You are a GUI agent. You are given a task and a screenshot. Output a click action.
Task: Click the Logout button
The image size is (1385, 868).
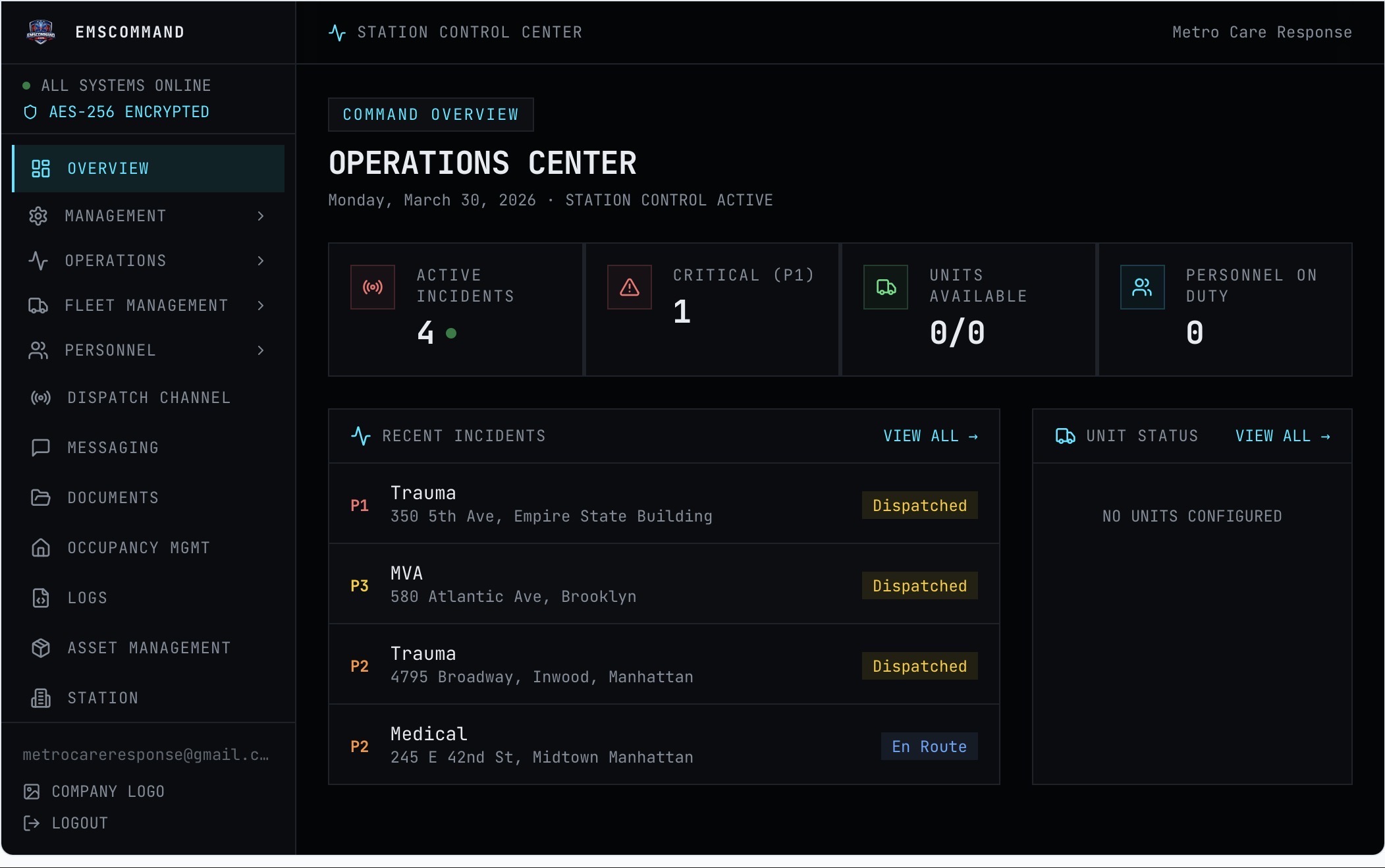point(79,823)
